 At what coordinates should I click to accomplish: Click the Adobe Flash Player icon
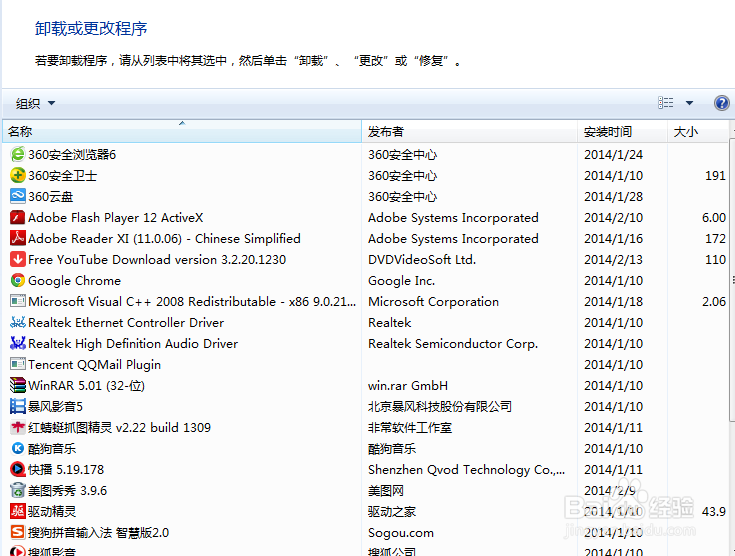coord(17,218)
